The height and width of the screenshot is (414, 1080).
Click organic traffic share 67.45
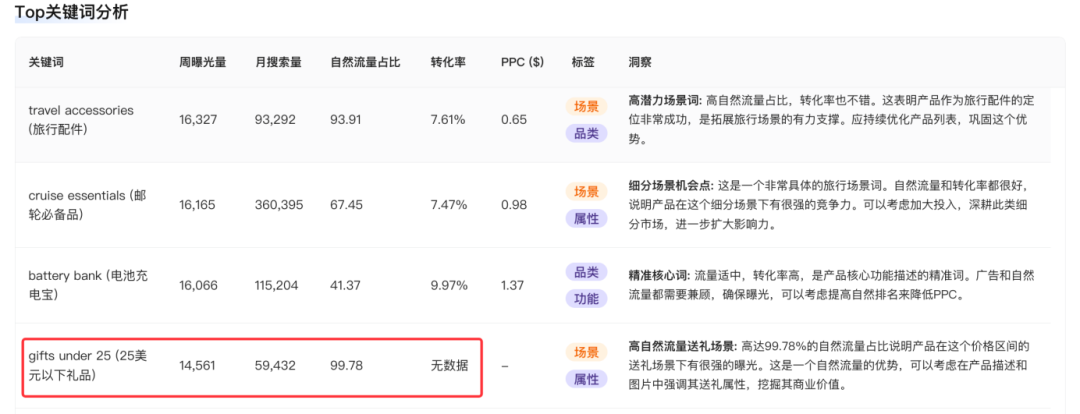[x=346, y=205]
